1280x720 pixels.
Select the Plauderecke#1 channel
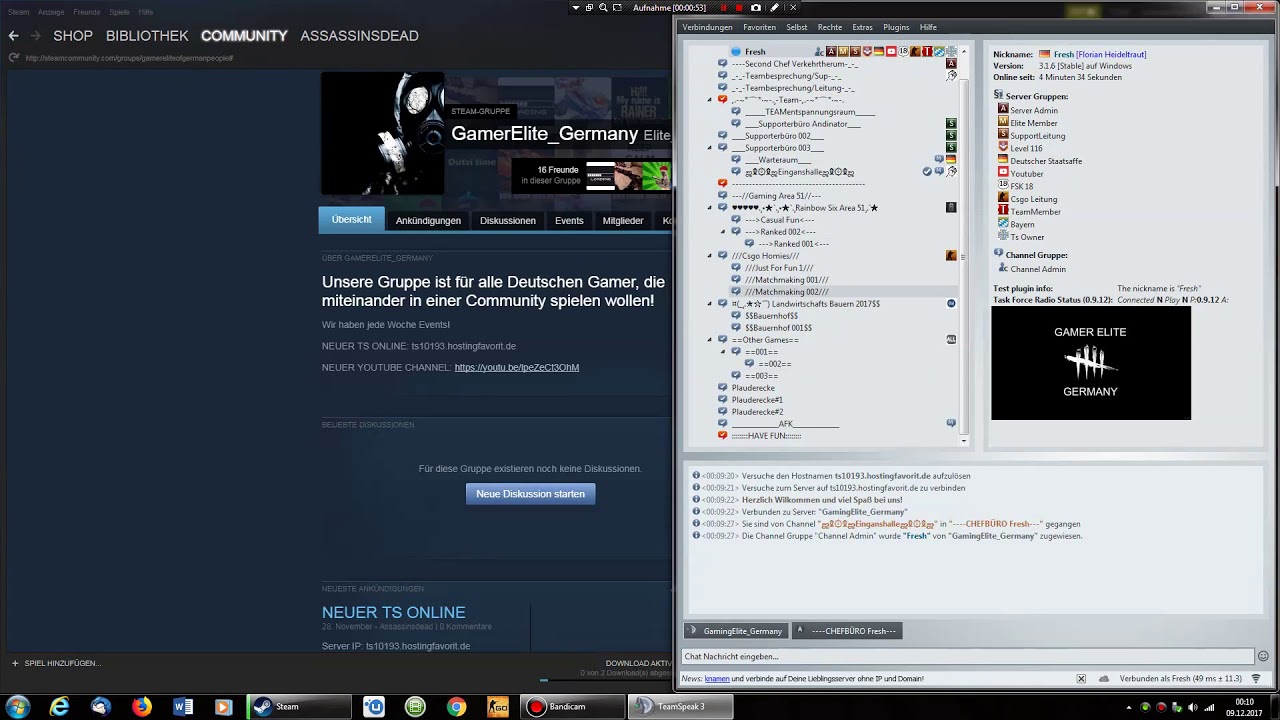pos(757,399)
